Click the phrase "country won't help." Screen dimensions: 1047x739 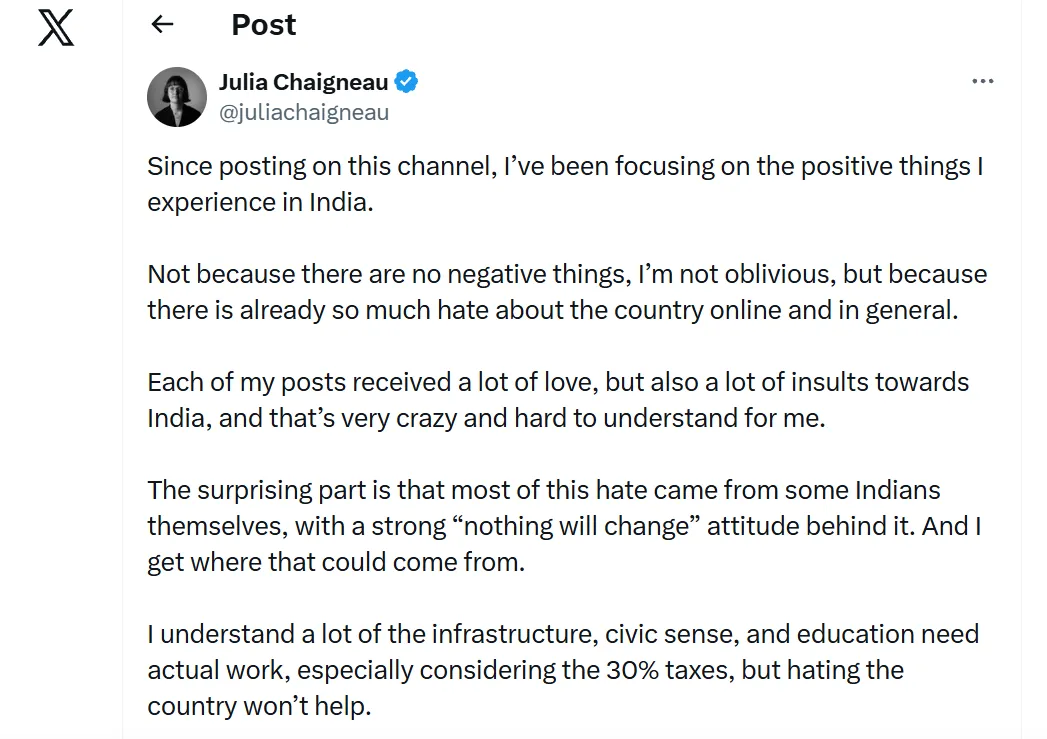tap(259, 706)
